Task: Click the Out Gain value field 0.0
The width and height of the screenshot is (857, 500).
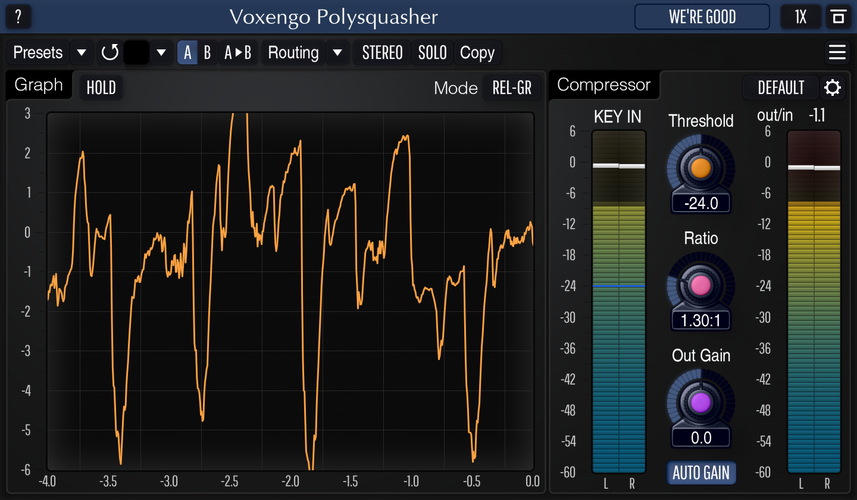Action: click(x=701, y=438)
